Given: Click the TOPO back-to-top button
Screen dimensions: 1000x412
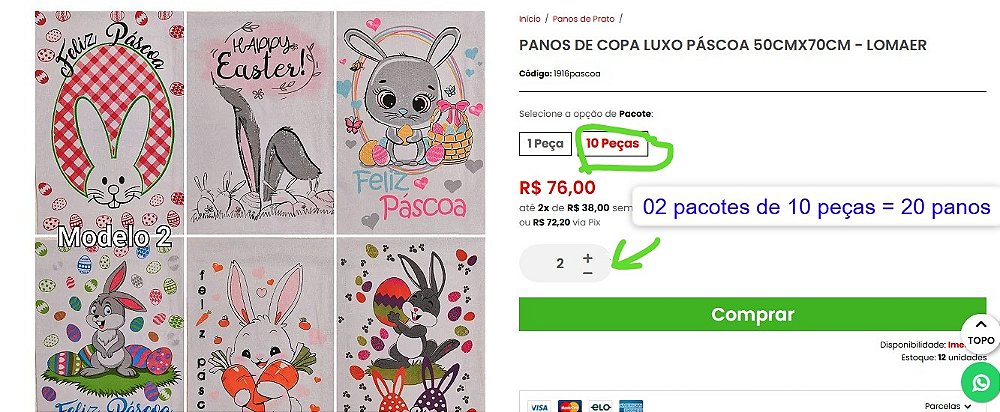Looking at the screenshot, I should click(980, 332).
